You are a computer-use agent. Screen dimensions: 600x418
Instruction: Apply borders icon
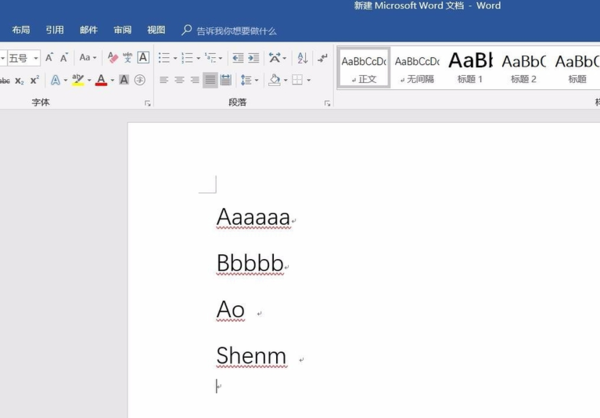[297, 80]
